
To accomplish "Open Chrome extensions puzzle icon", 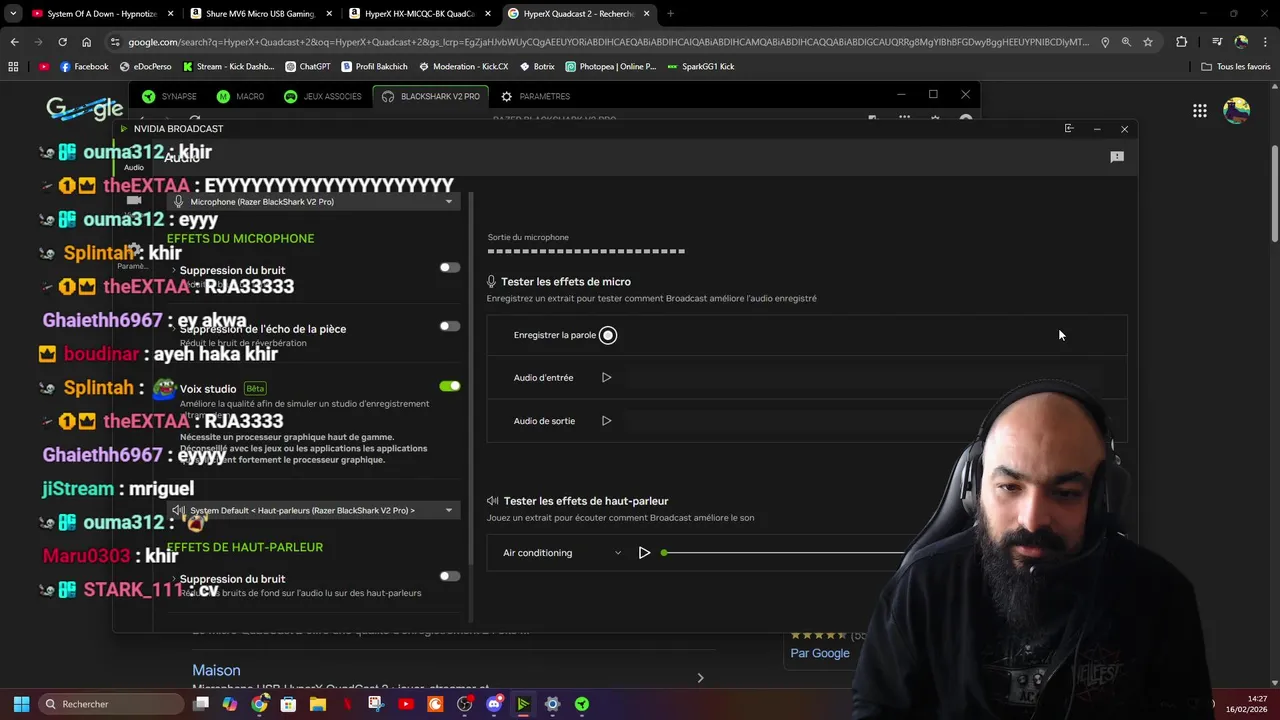I will 1182,42.
